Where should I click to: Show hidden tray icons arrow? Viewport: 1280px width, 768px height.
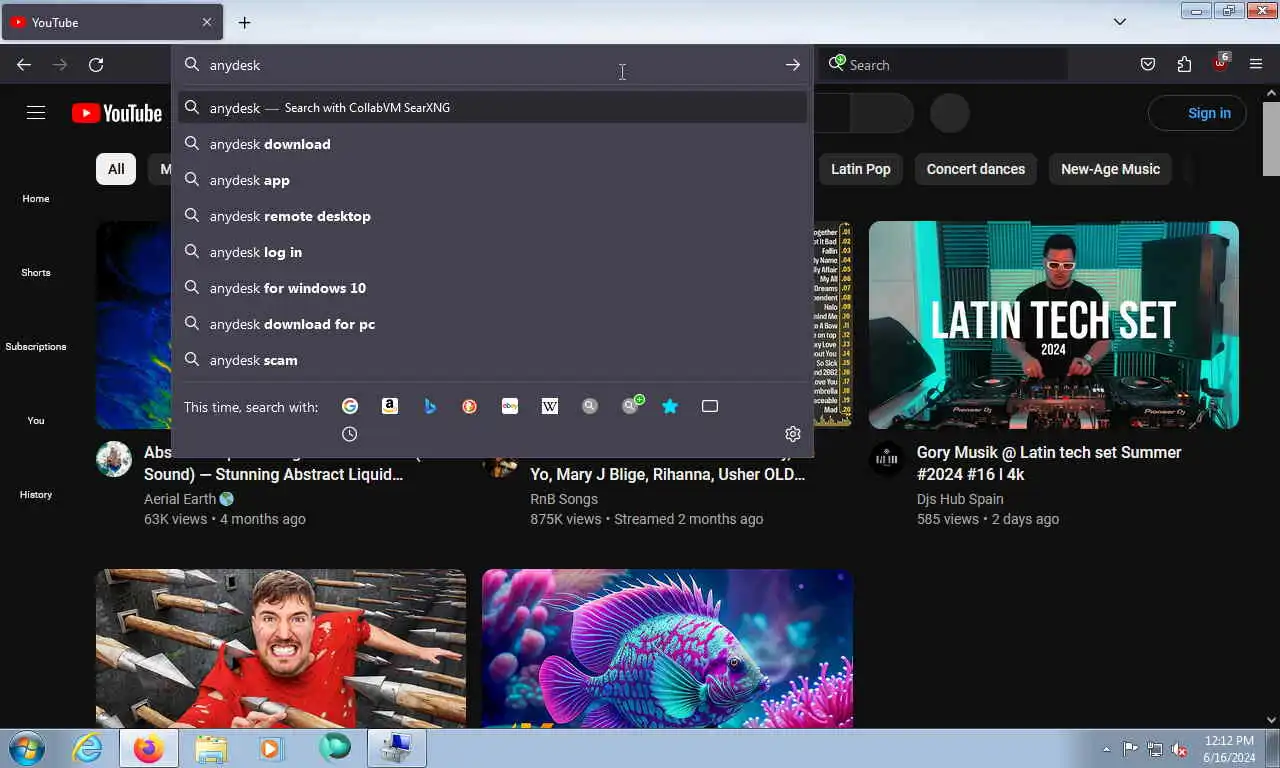pos(1106,749)
